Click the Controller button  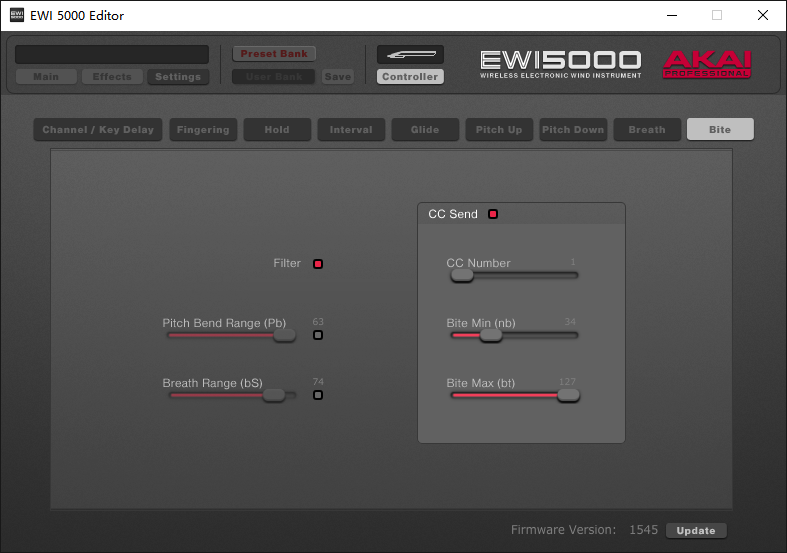click(410, 77)
